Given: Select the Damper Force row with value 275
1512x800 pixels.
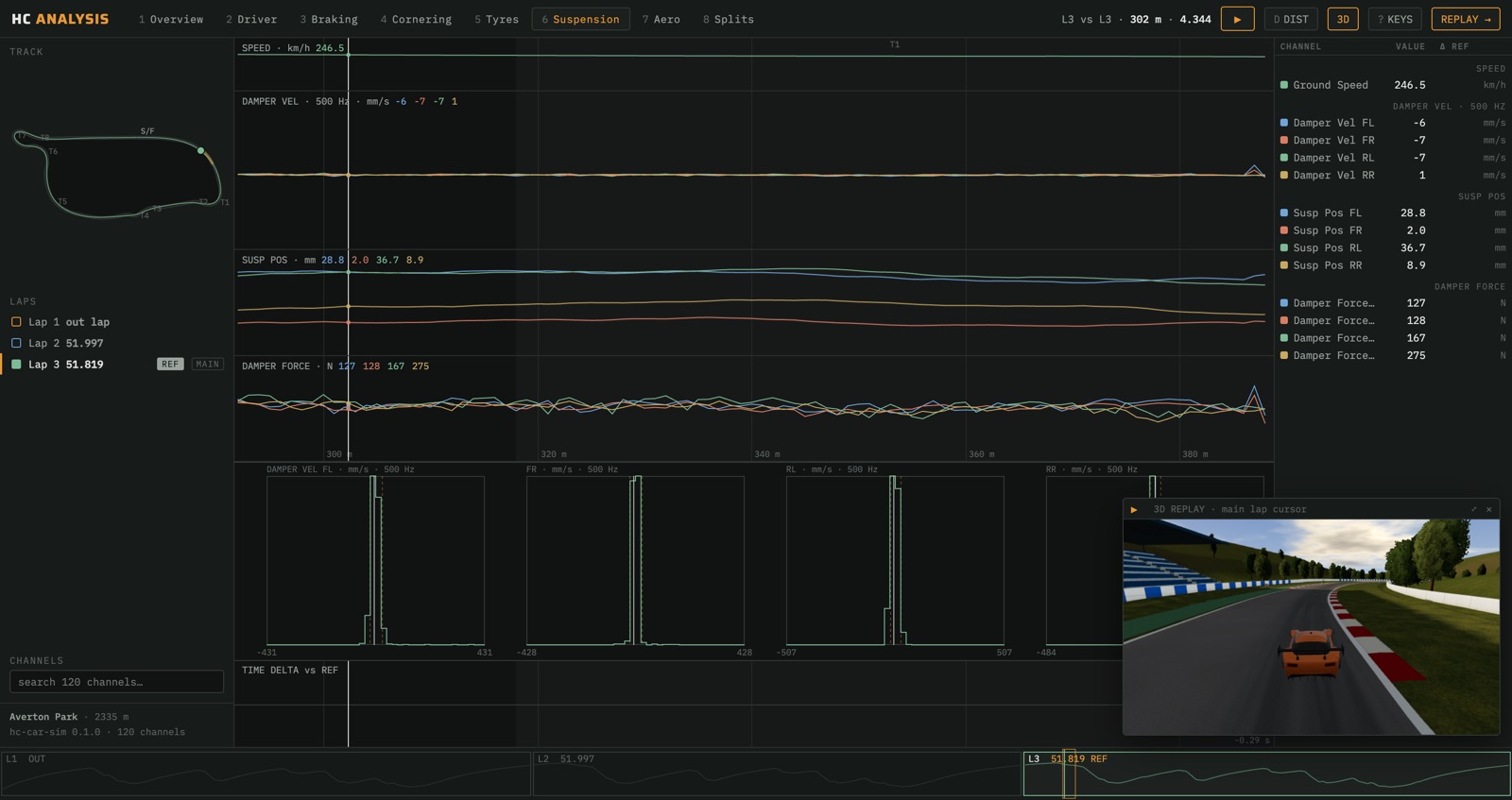Looking at the screenshot, I should click(x=1393, y=355).
